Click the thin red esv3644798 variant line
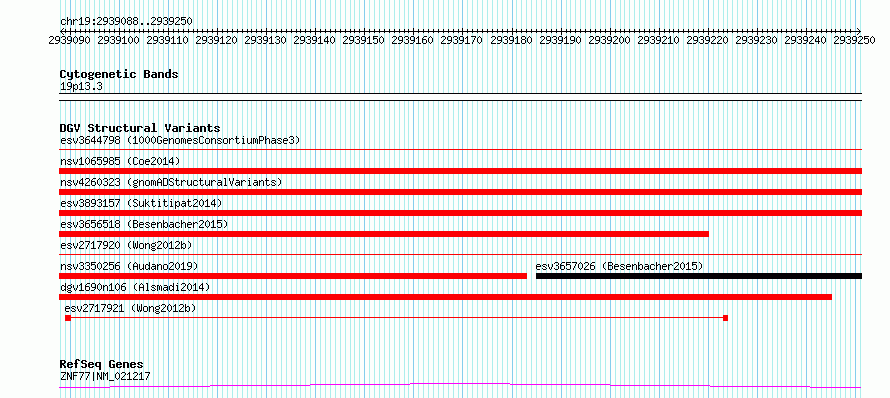The image size is (890, 398). click(x=460, y=150)
